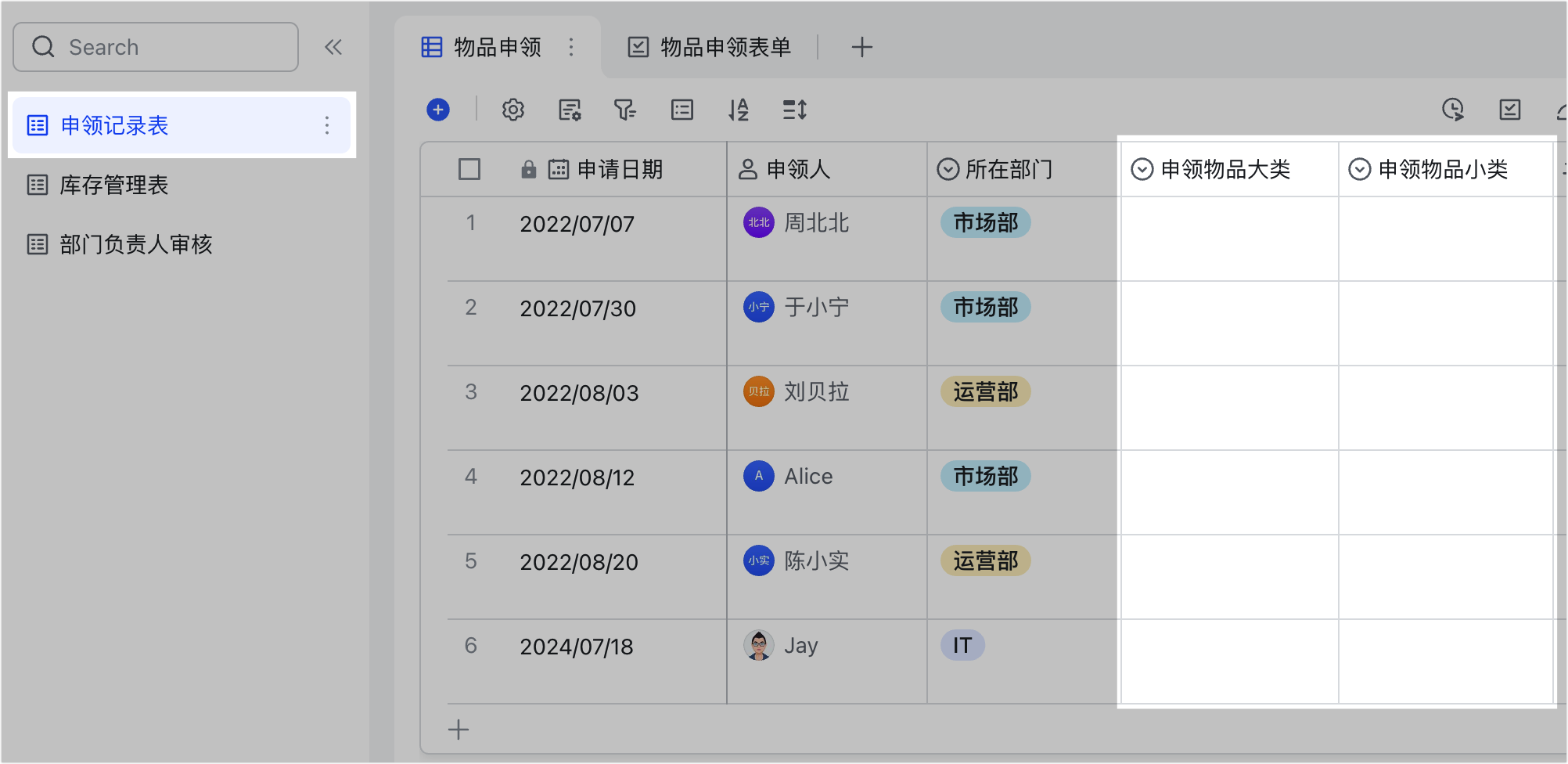Screen dimensions: 1568x764
Task: Open field configuration icon in toolbar
Action: (570, 110)
